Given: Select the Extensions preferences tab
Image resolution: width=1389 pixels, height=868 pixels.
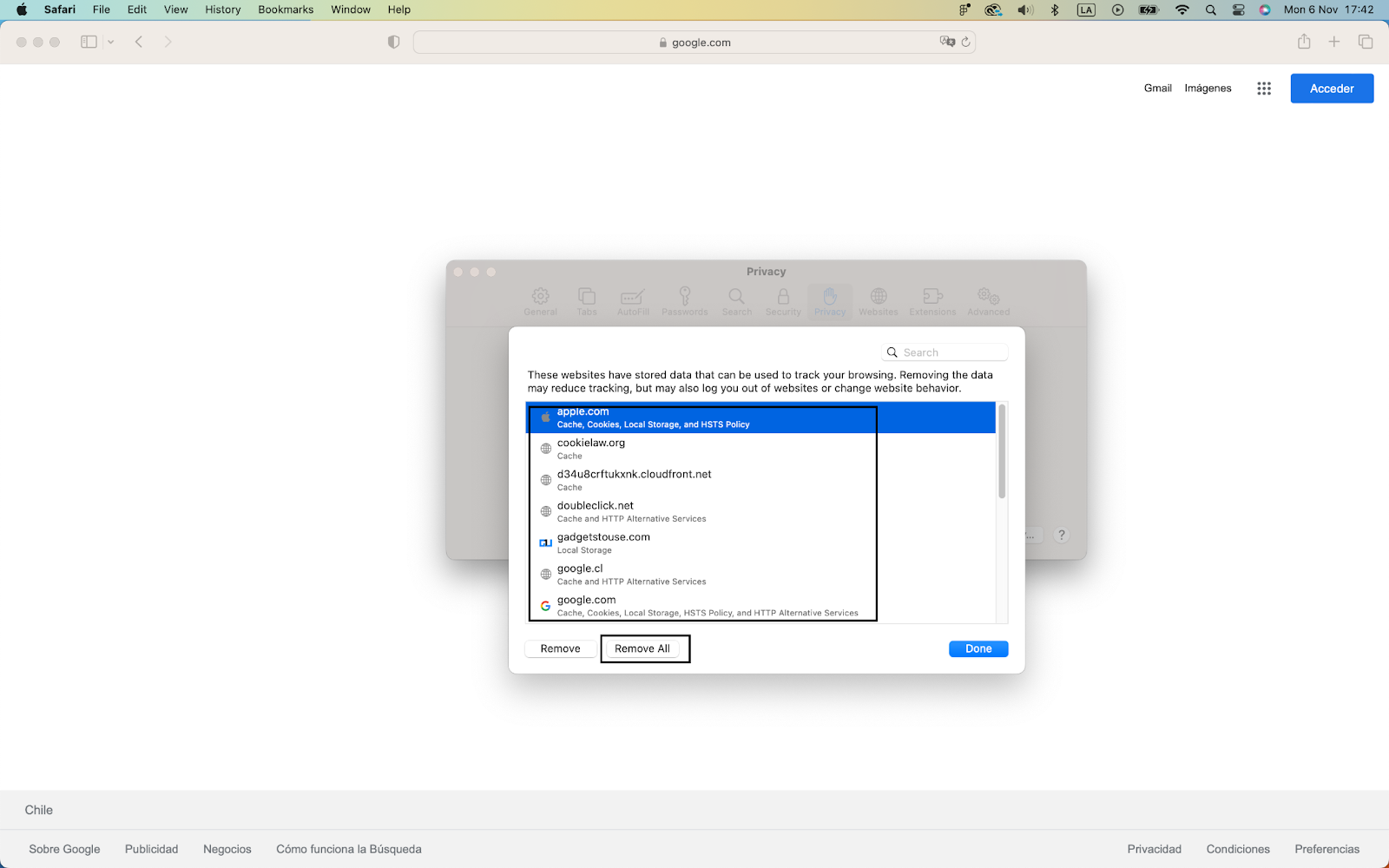Looking at the screenshot, I should (932, 302).
